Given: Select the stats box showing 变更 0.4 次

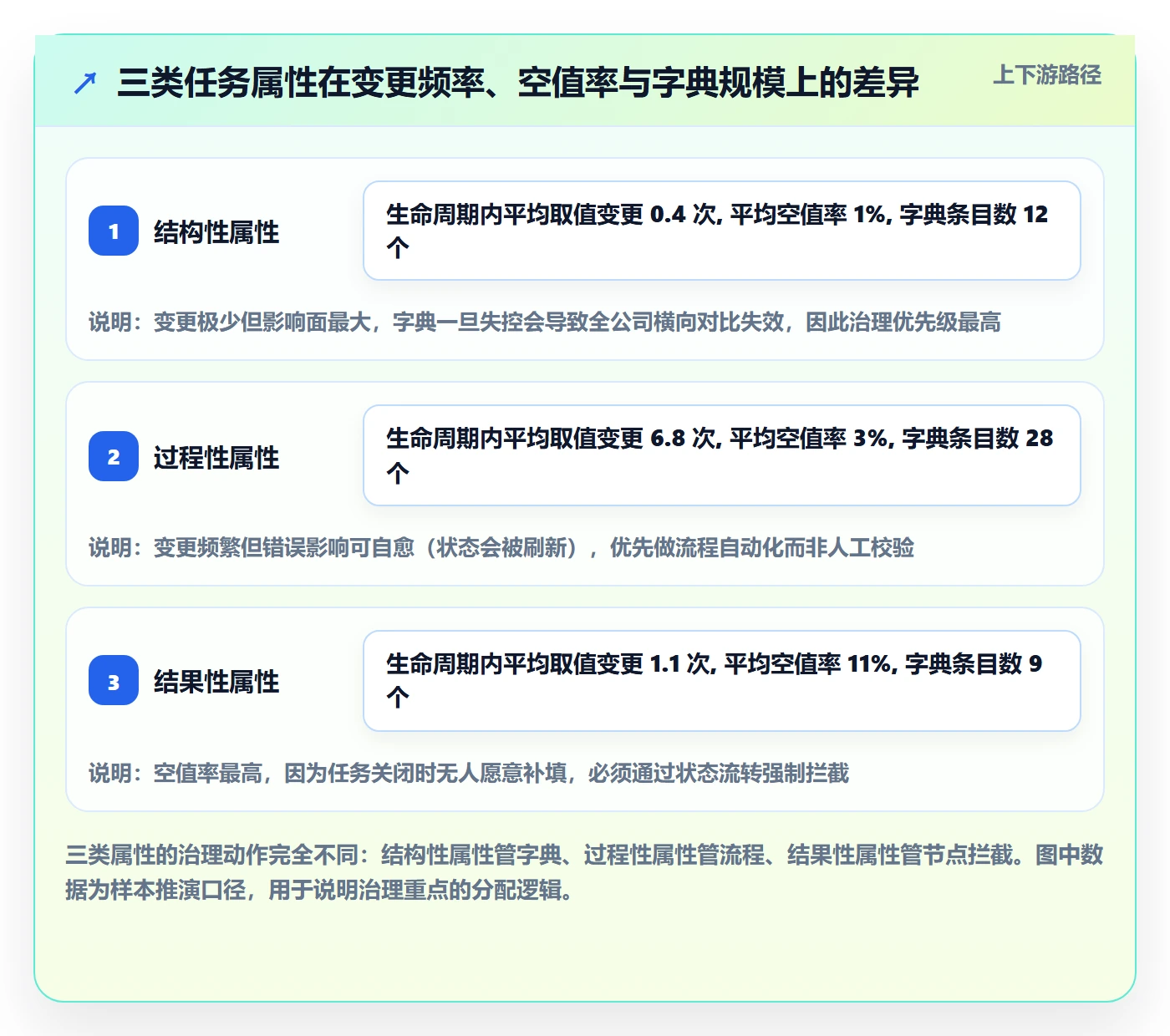Looking at the screenshot, I should tap(722, 231).
